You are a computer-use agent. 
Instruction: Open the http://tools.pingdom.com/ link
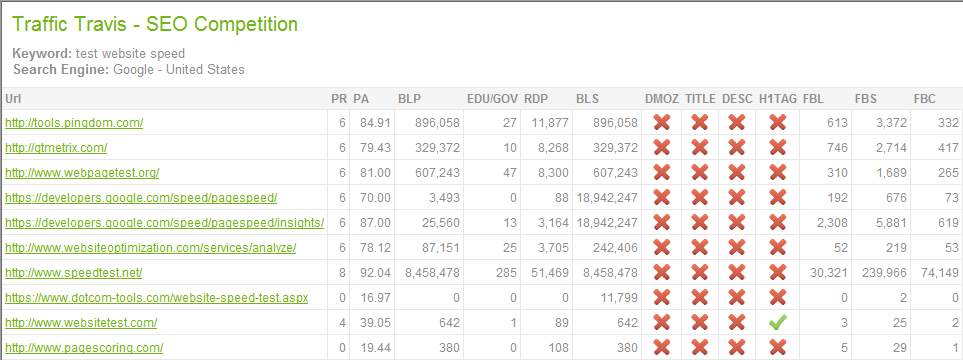[74, 123]
